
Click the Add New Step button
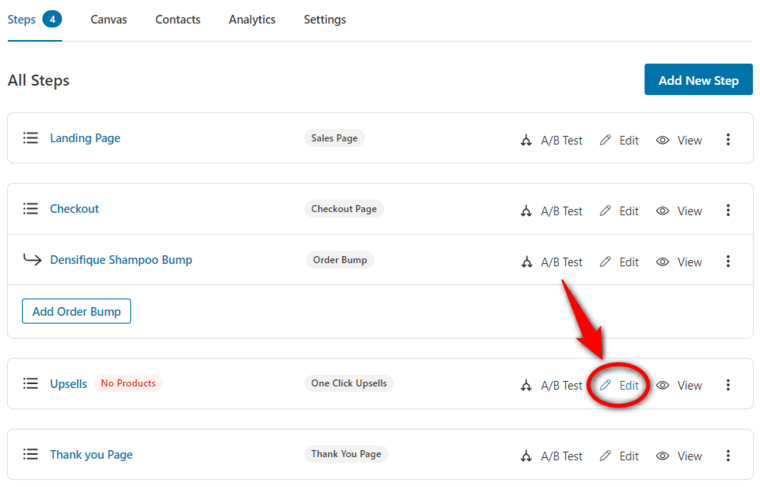[698, 79]
